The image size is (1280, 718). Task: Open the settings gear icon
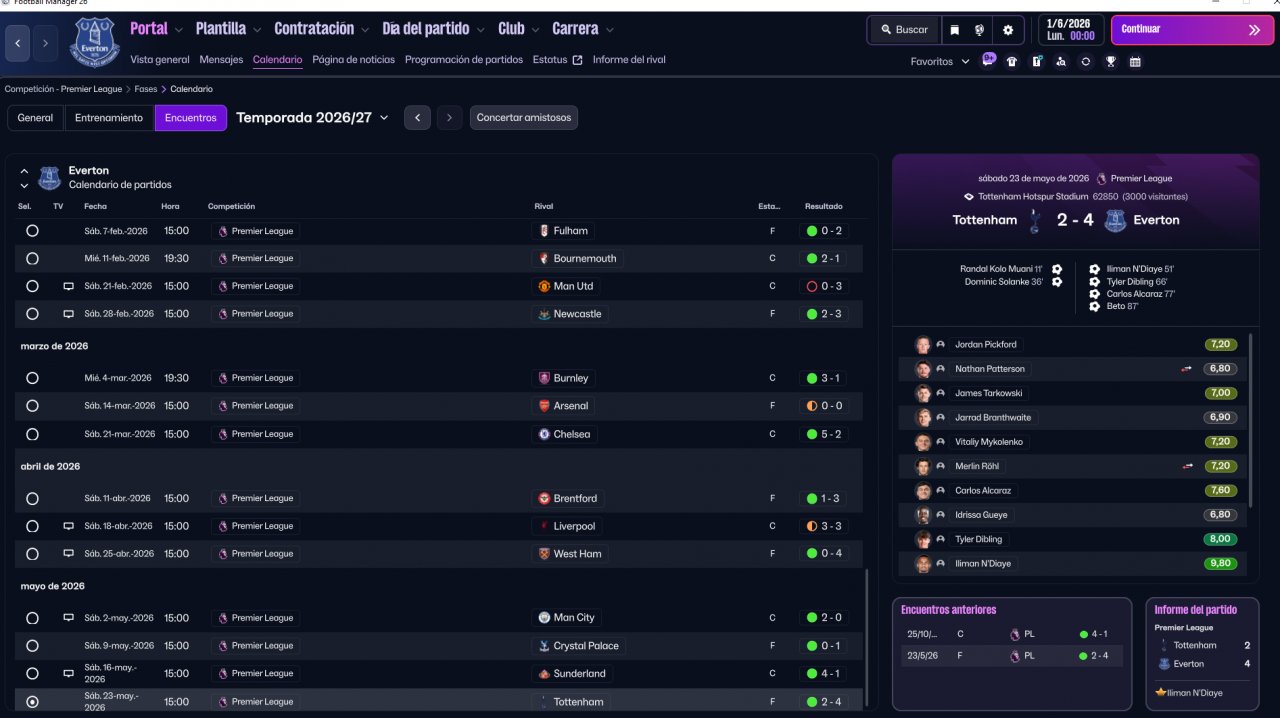pos(1008,30)
